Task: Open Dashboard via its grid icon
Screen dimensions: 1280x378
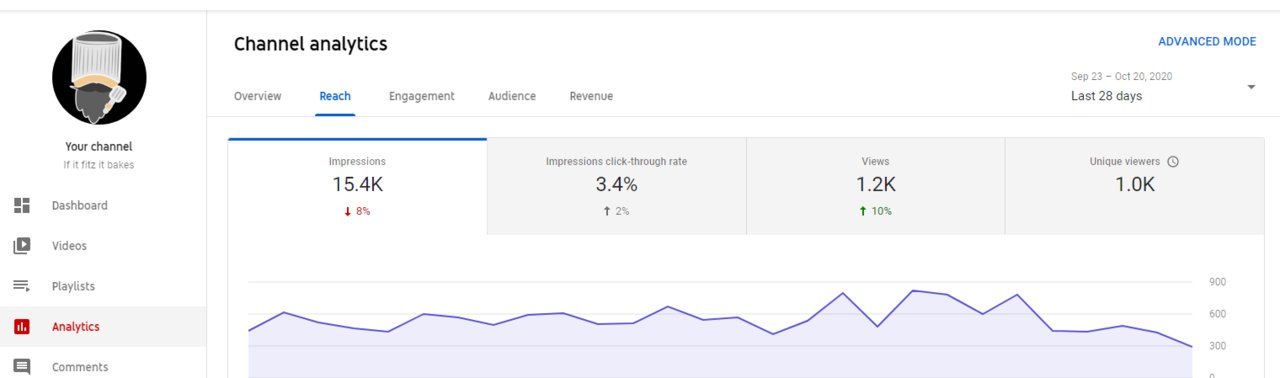Action: point(22,205)
